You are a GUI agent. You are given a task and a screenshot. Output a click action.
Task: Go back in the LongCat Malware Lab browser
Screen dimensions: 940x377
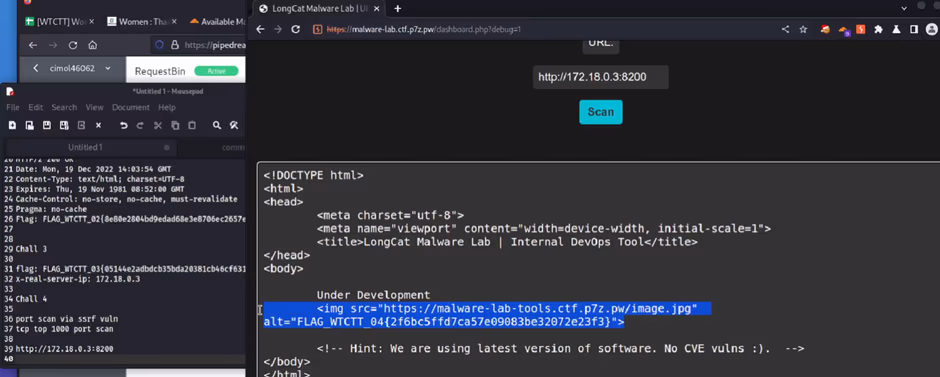tap(260, 29)
